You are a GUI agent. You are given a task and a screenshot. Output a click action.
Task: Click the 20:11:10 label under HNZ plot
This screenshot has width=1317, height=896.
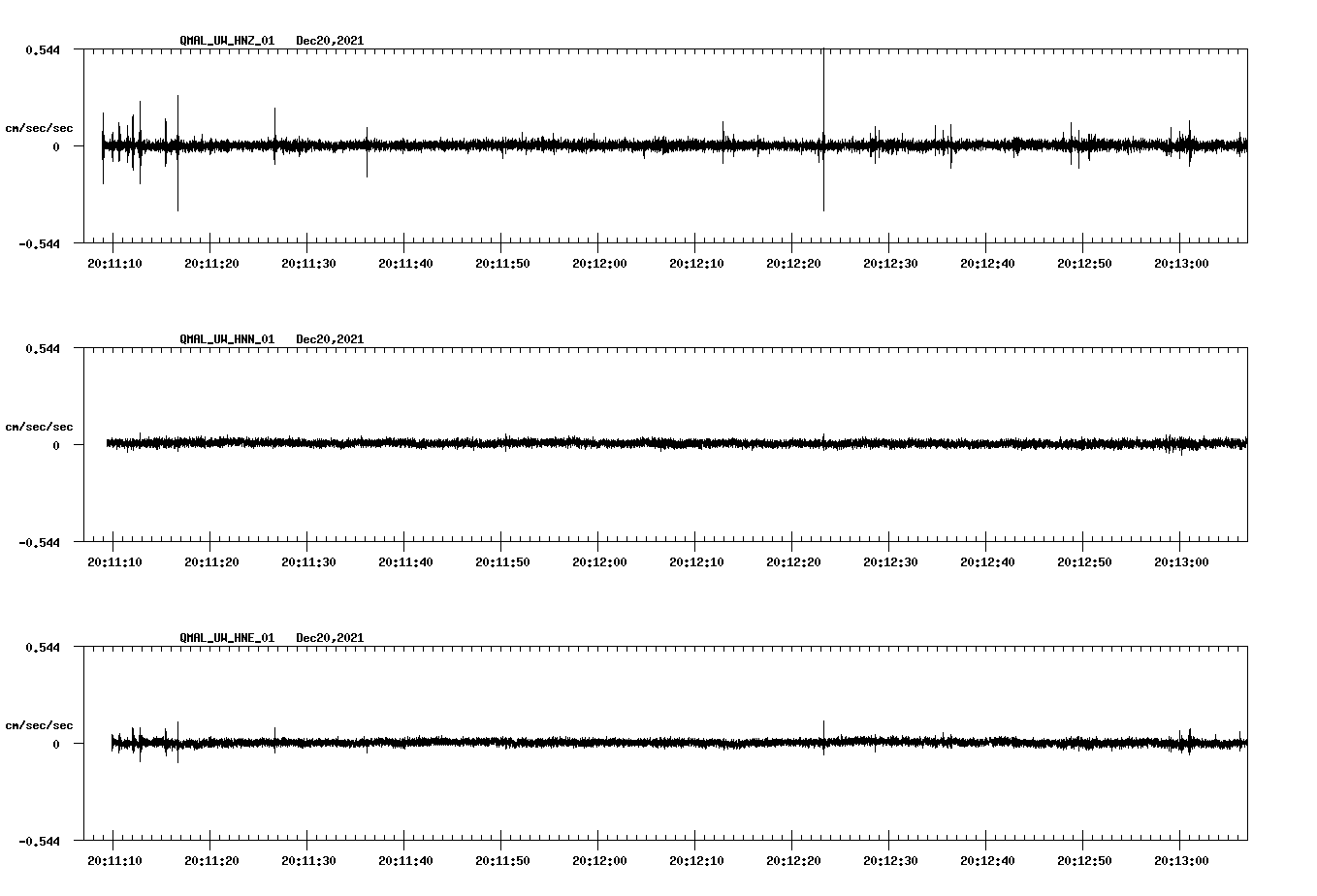tap(114, 264)
